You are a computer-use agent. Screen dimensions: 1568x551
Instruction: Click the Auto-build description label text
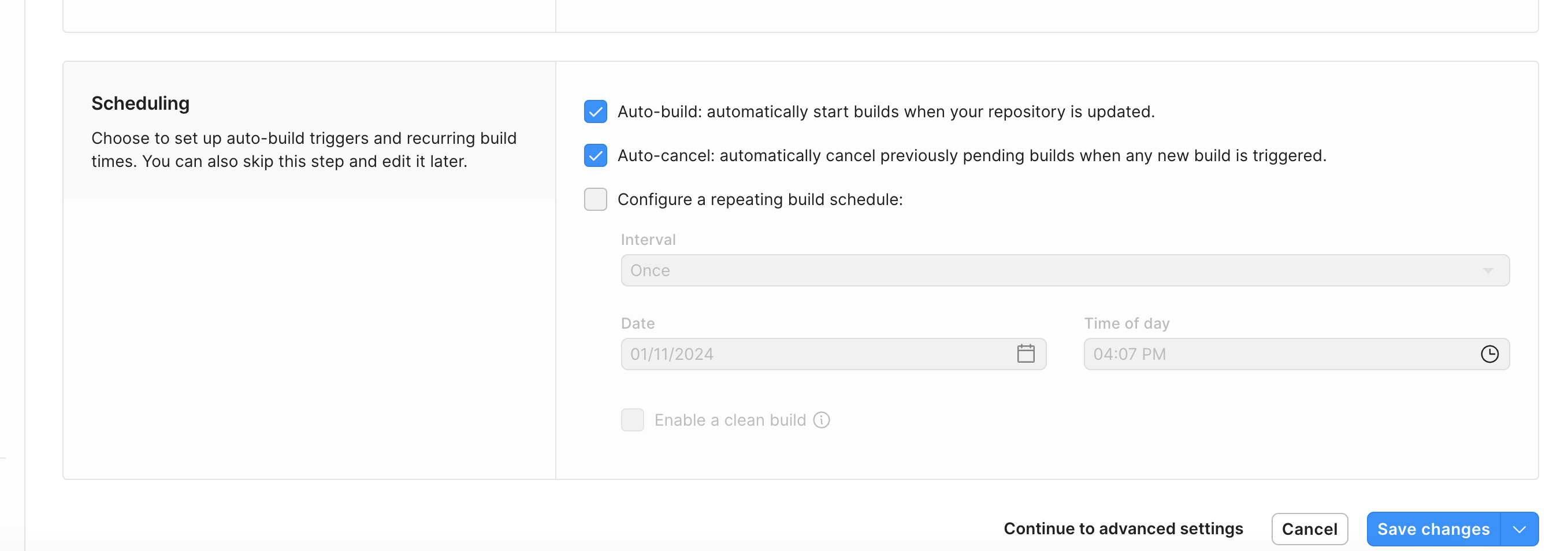[x=886, y=112]
